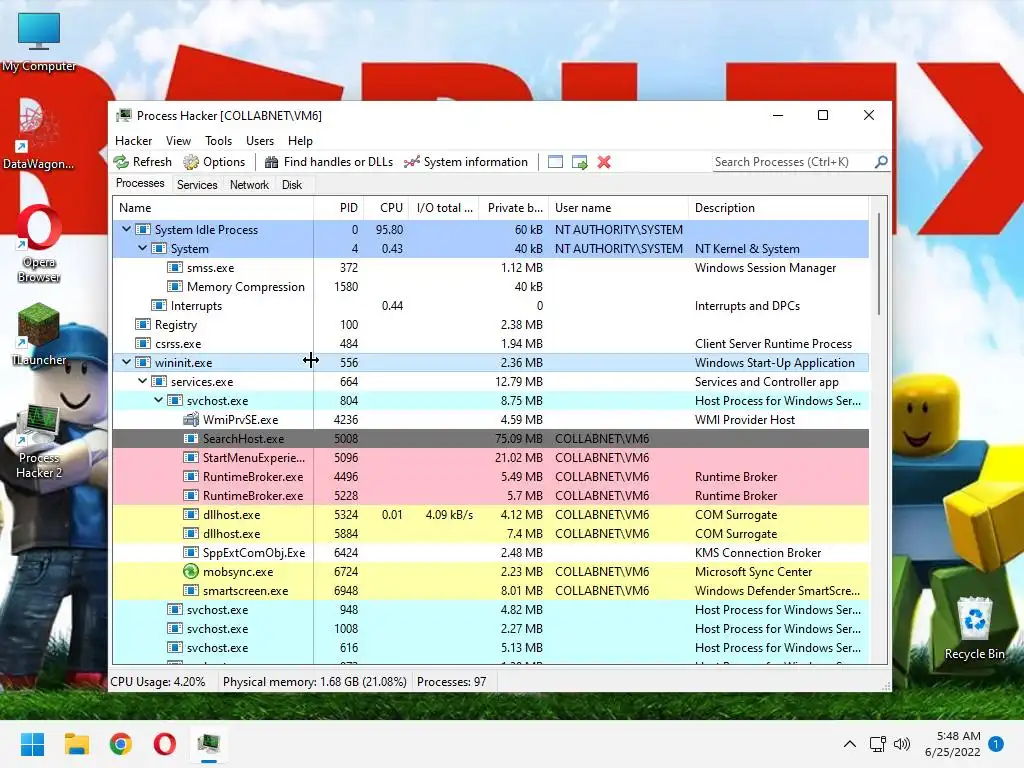Click the red X terminate icon
Image resolution: width=1024 pixels, height=768 pixels.
pyautogui.click(x=604, y=162)
